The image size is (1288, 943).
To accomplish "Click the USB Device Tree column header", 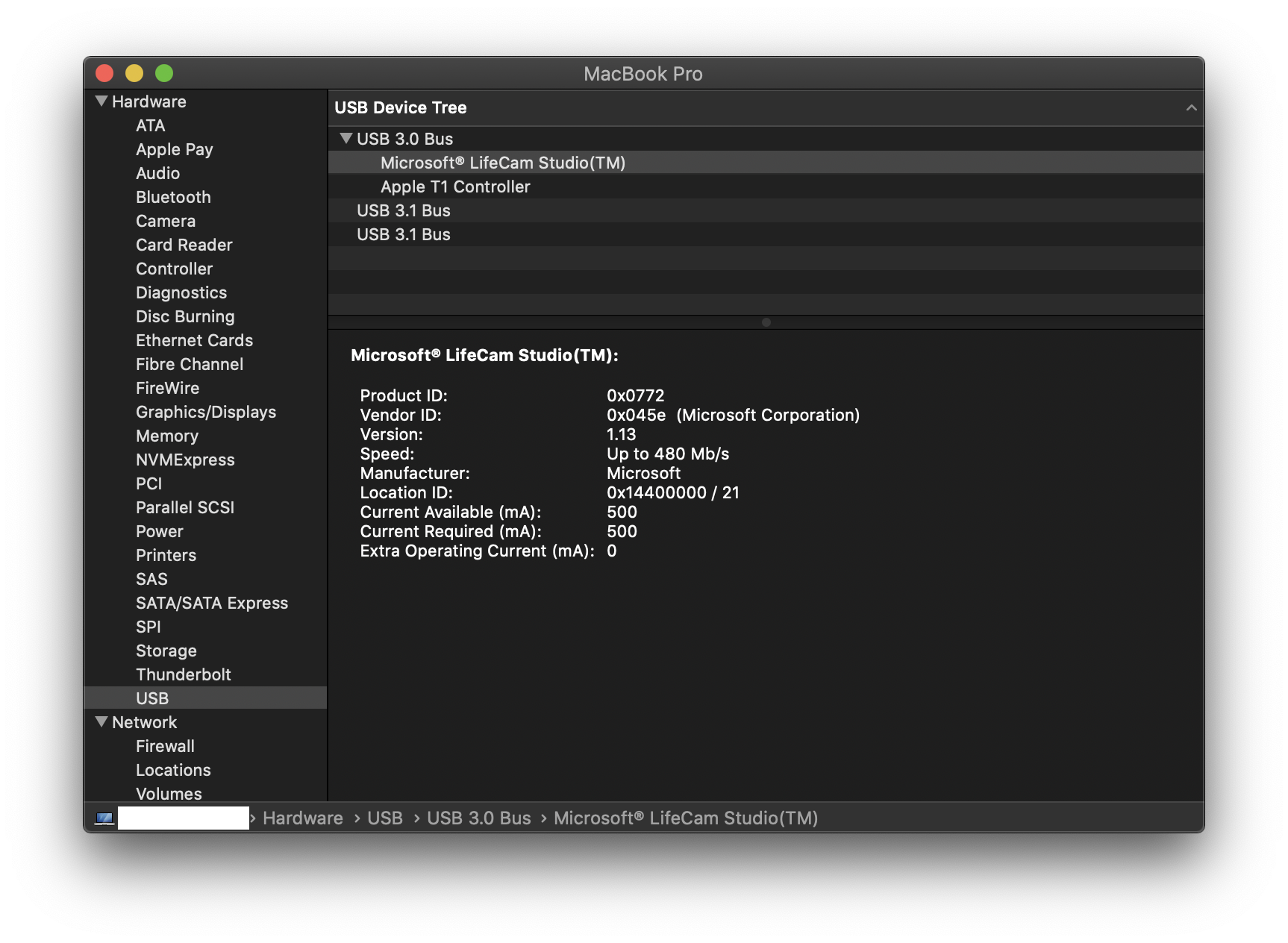I will [766, 107].
